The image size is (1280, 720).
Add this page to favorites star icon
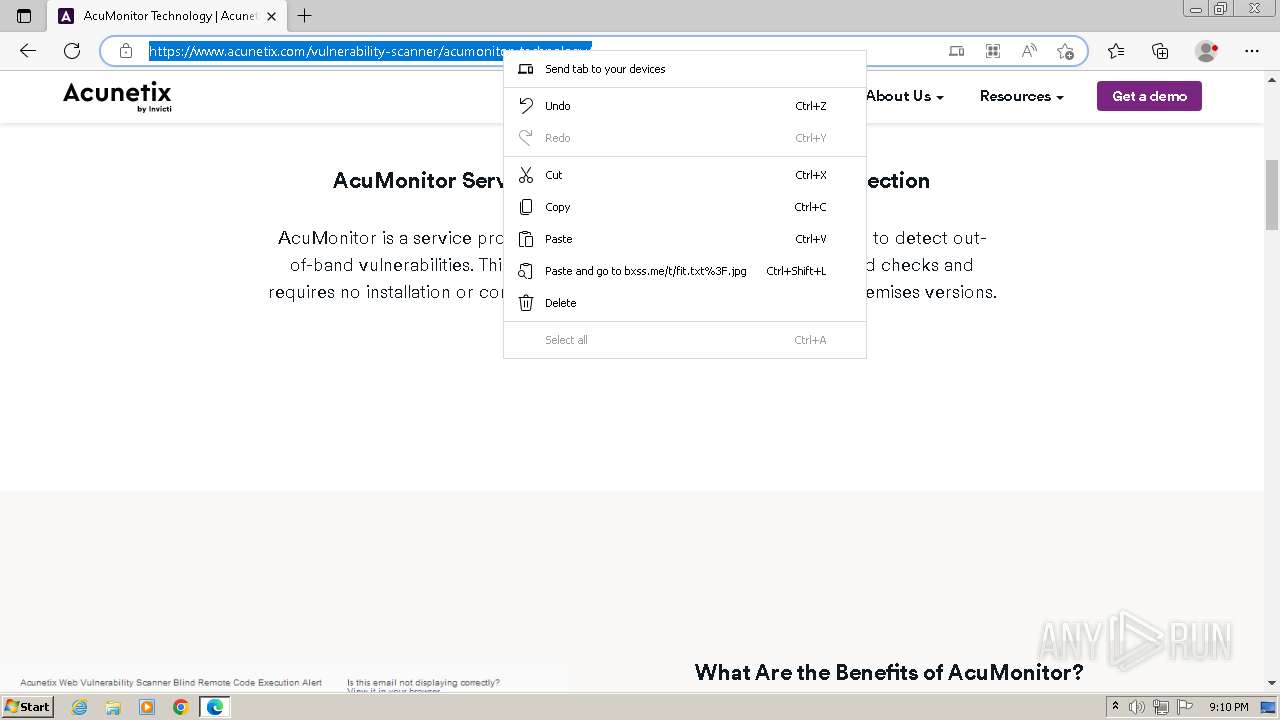[1065, 51]
